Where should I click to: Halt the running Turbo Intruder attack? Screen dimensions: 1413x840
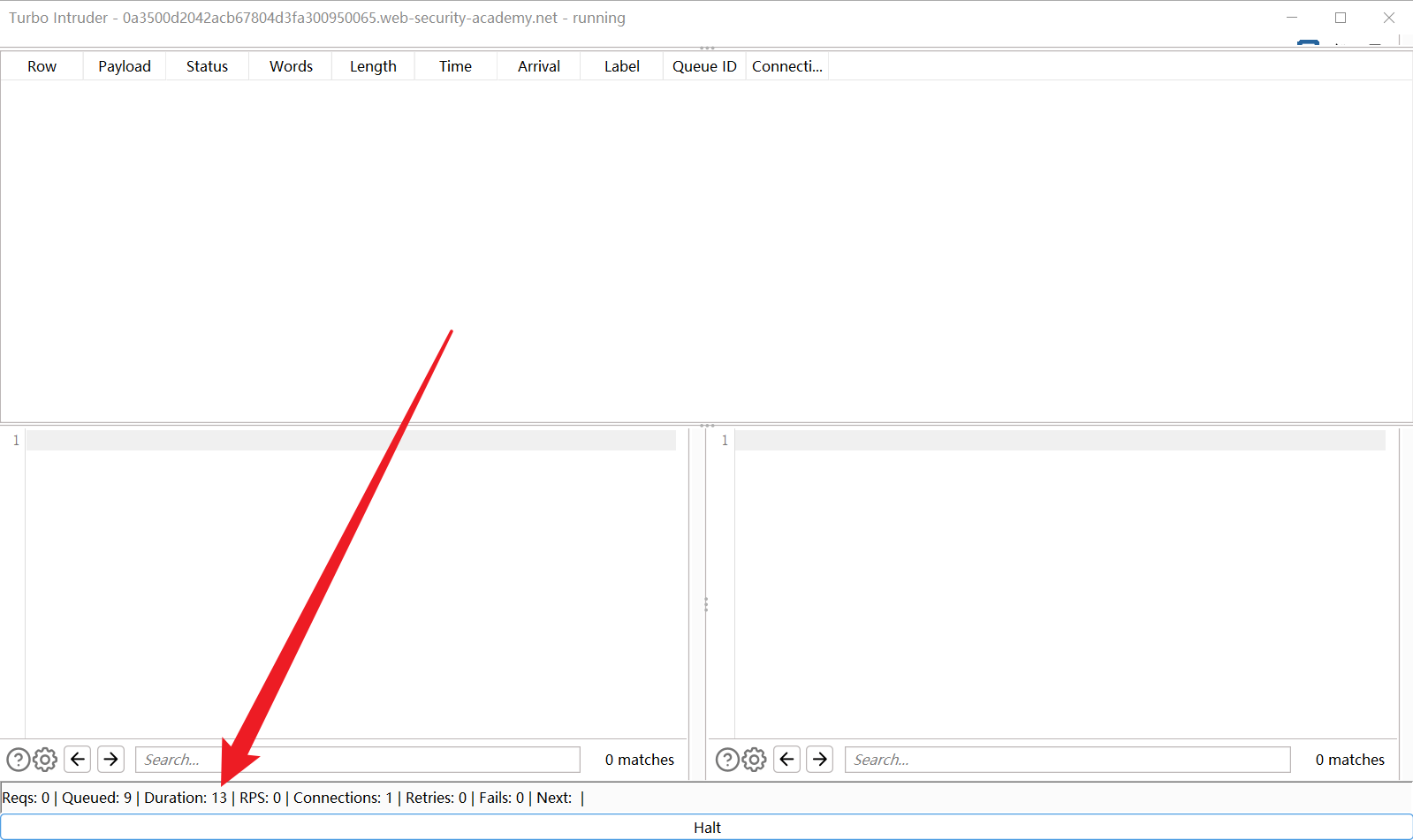coord(707,828)
